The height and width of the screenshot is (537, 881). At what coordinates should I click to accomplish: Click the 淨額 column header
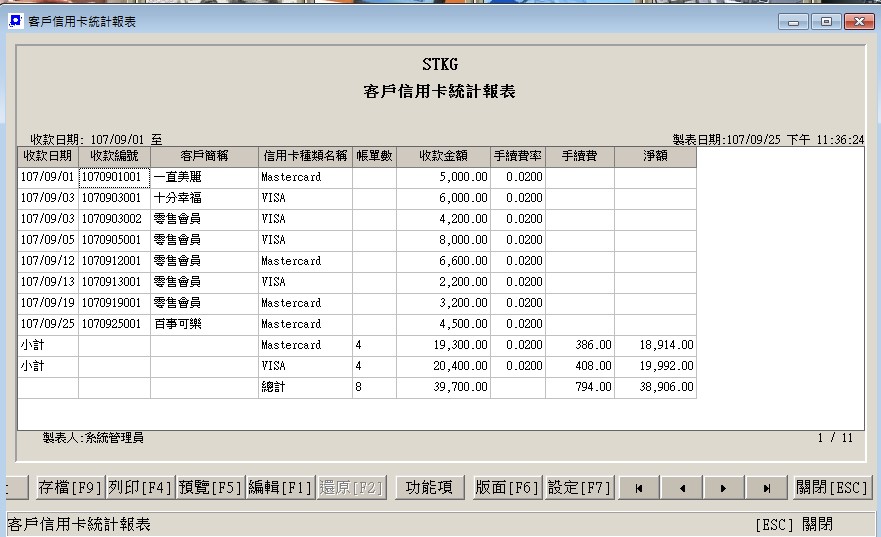coord(655,156)
